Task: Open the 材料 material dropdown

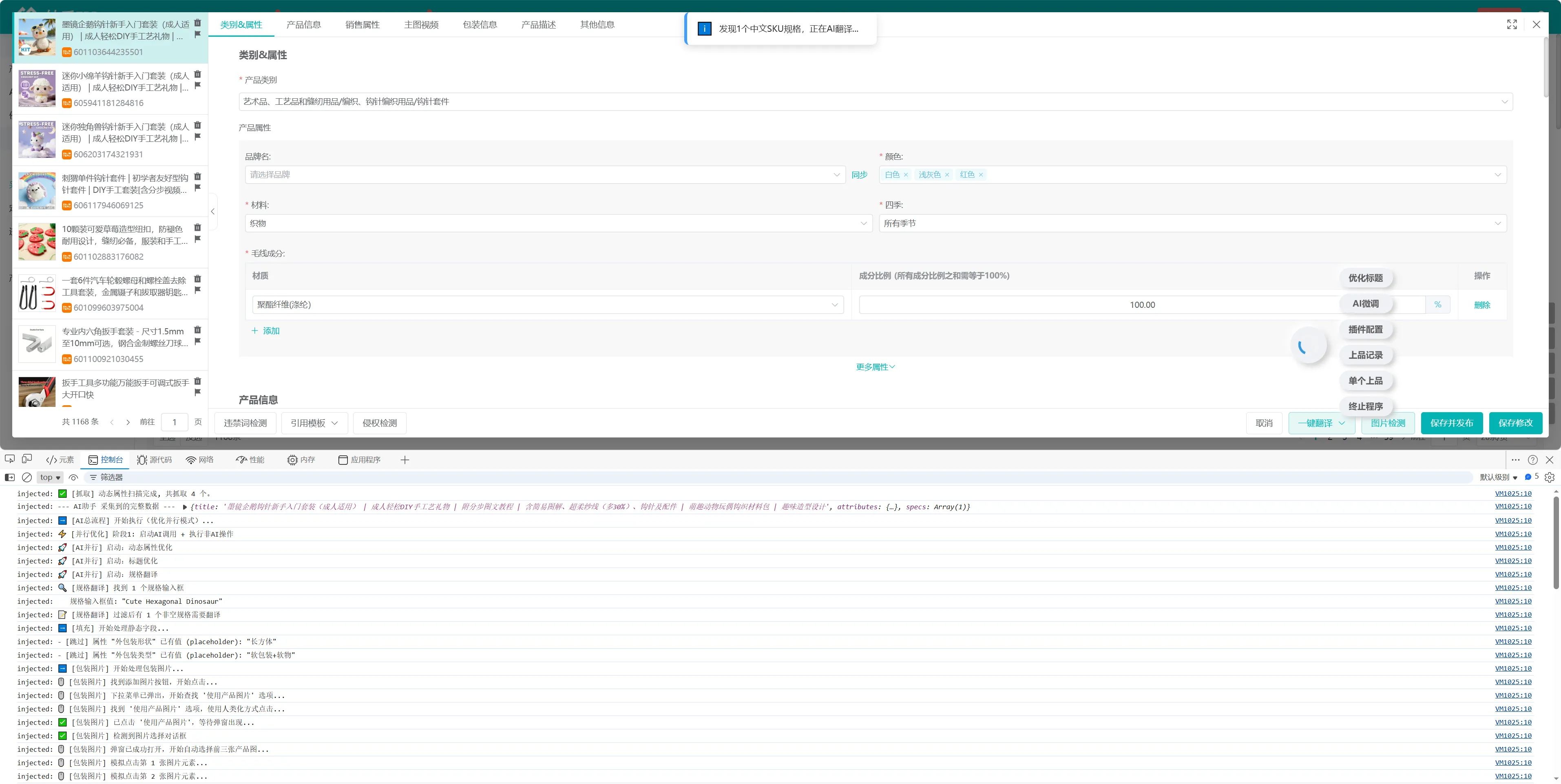Action: [558, 223]
